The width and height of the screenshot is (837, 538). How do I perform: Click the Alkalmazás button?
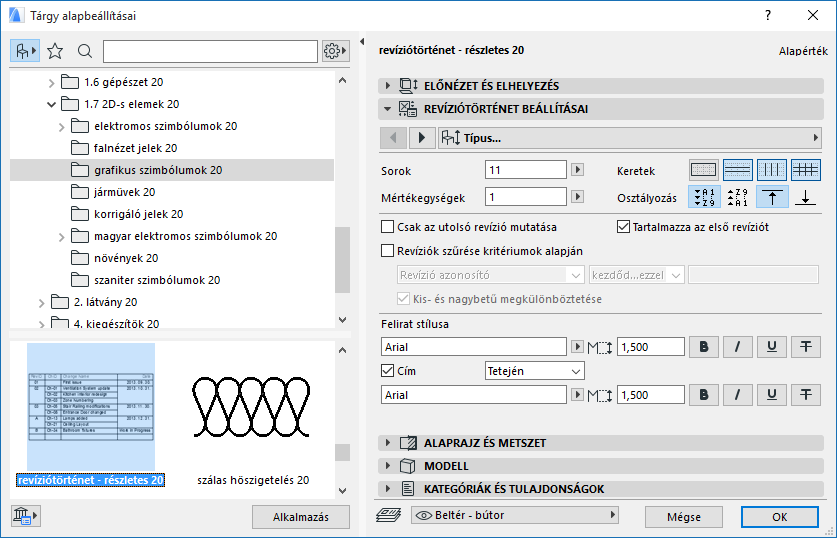300,517
